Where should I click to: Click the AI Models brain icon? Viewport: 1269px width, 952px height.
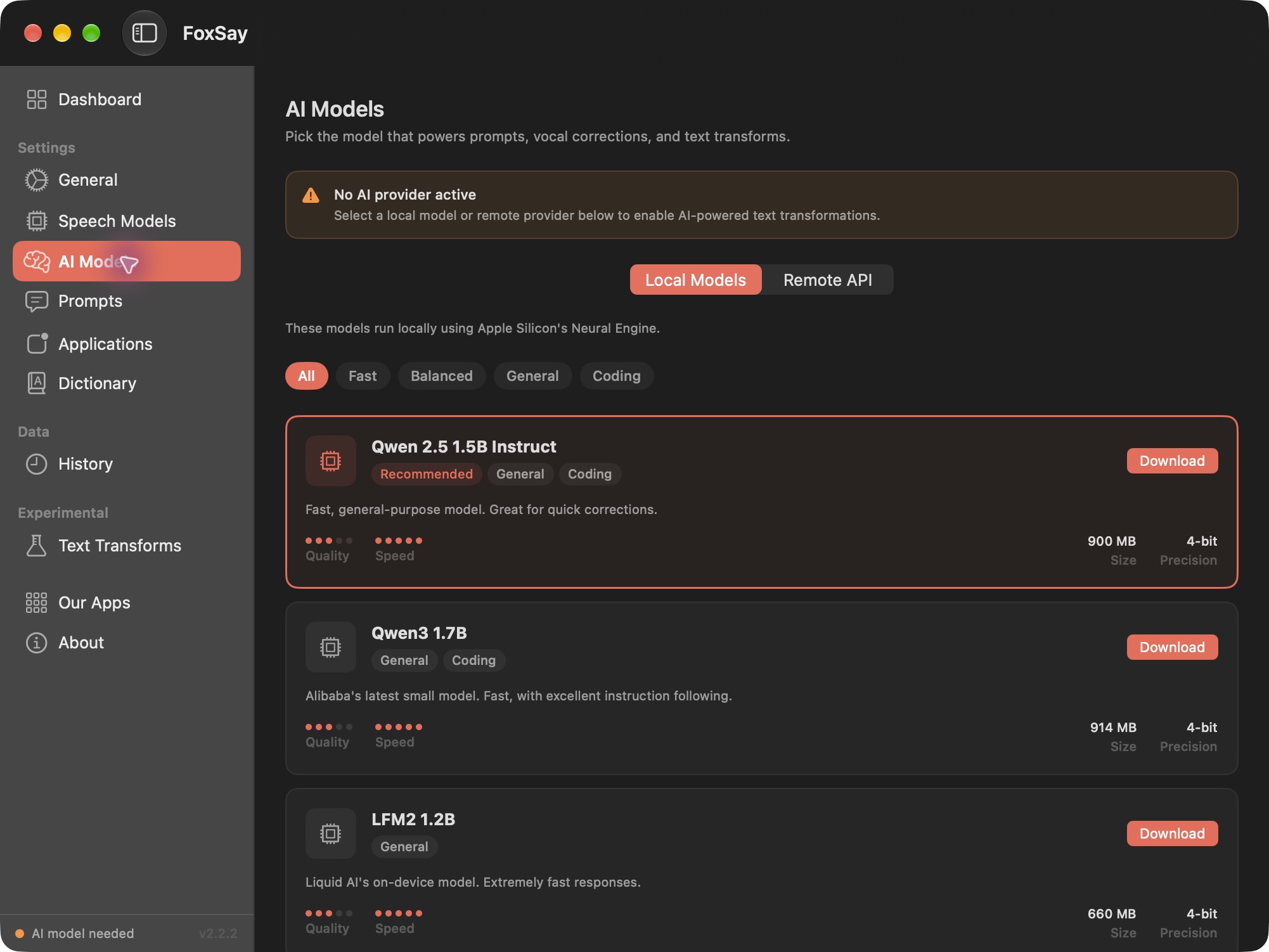click(x=37, y=261)
